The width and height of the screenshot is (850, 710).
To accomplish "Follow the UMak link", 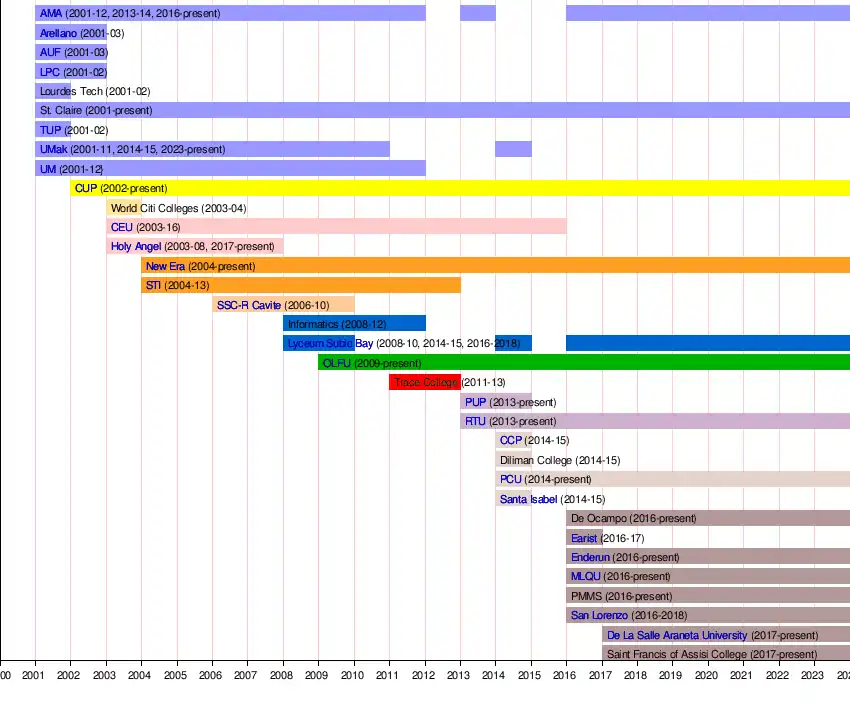I will [53, 149].
